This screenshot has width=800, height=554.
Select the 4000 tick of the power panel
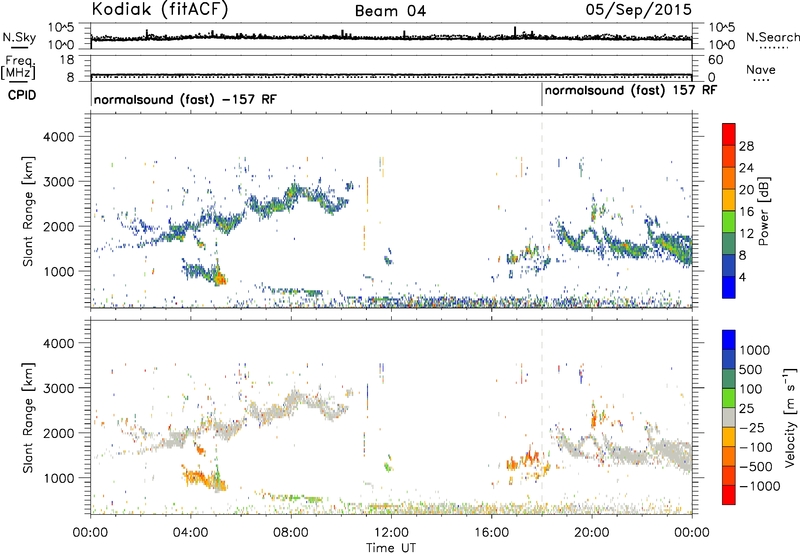click(x=58, y=137)
